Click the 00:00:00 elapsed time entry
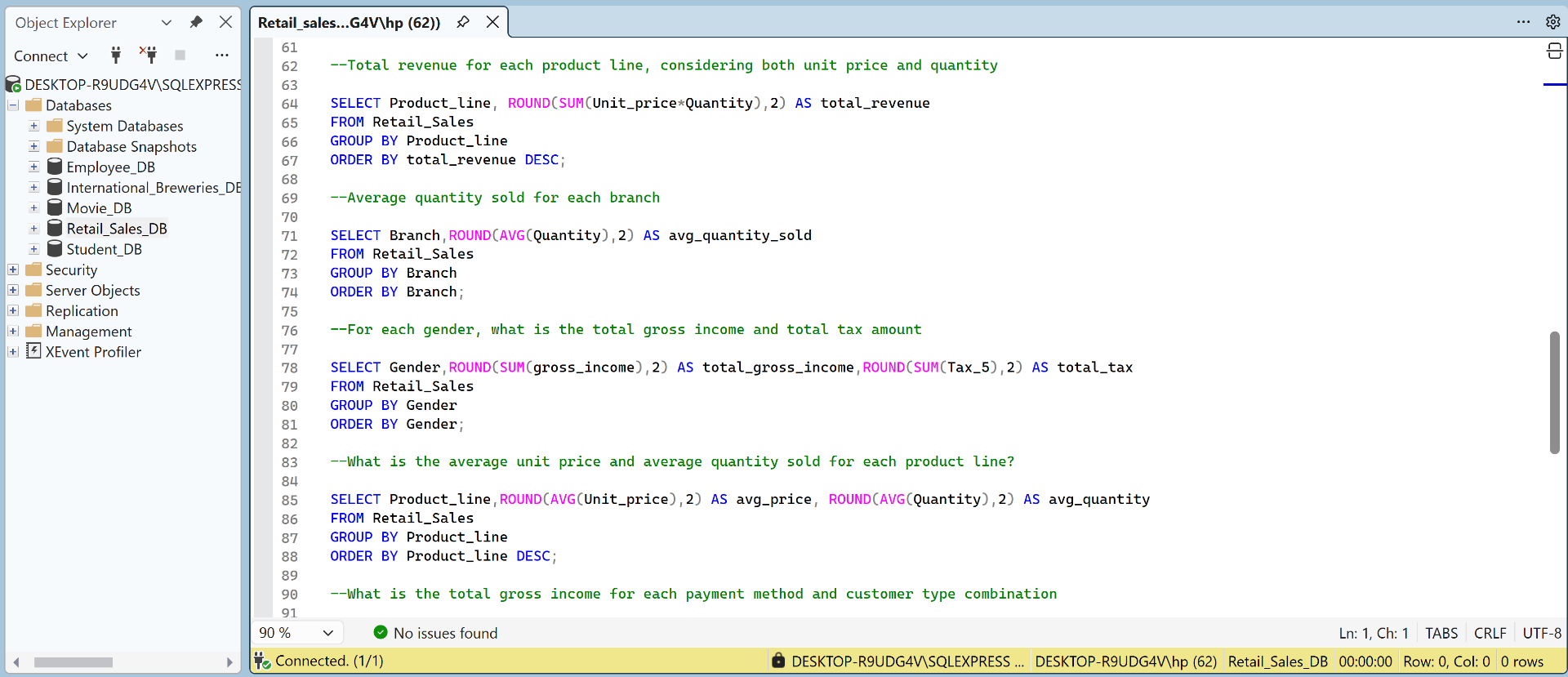Viewport: 1568px width, 677px height. coord(1365,661)
